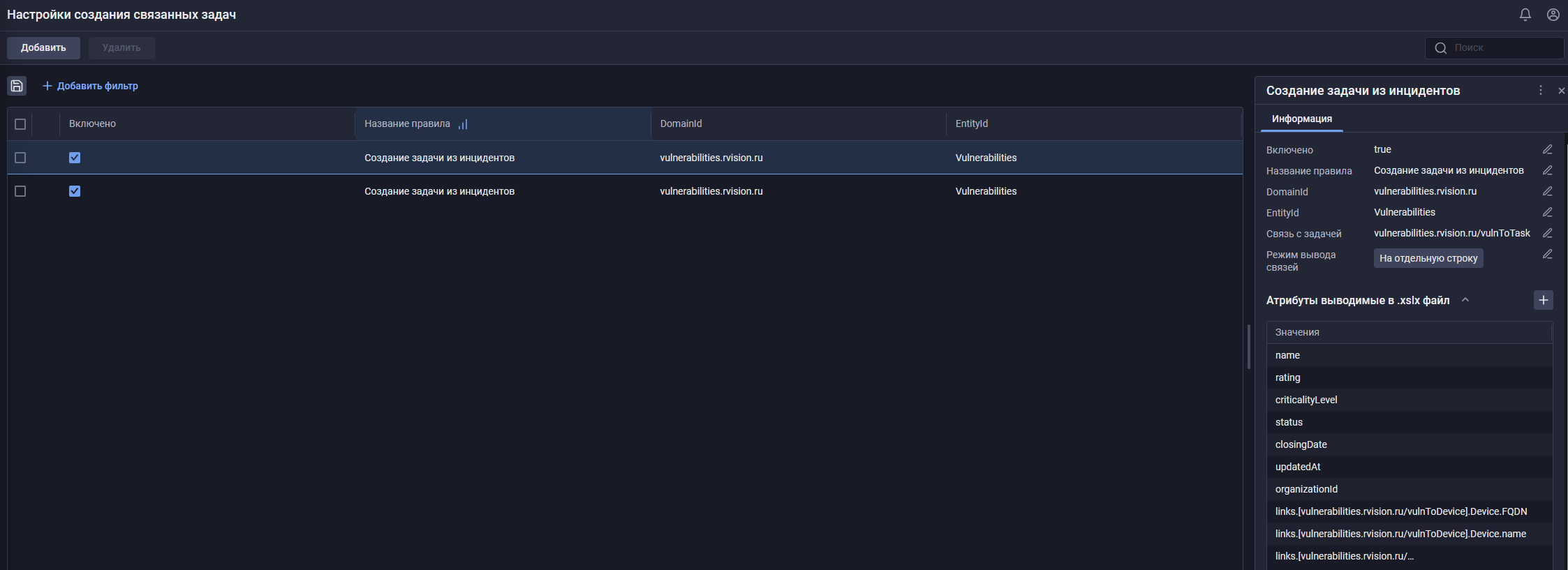
Task: Click the pencil icon for Название правила
Action: 1548,170
